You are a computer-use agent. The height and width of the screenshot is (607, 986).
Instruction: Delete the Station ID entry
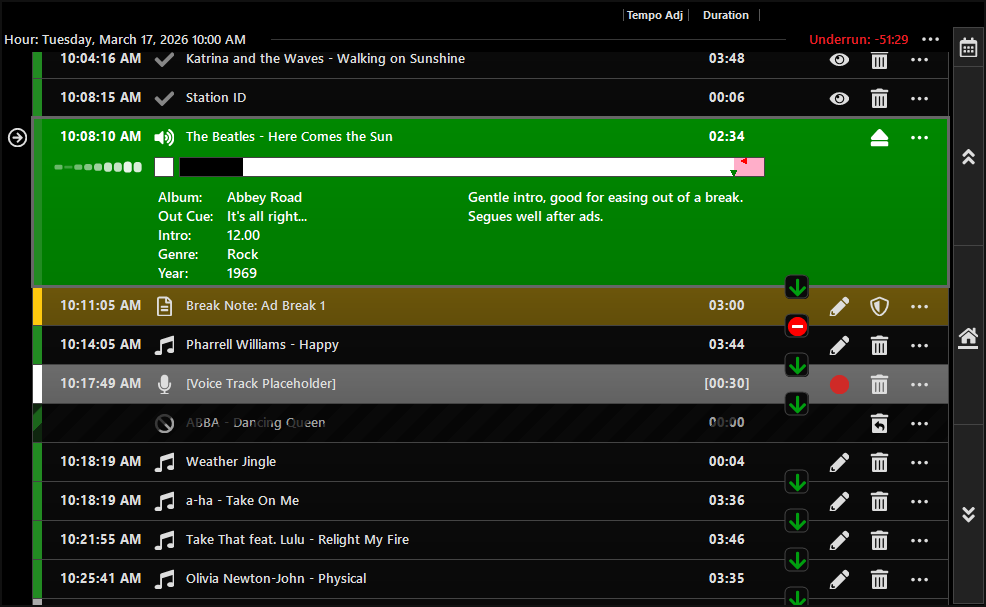(x=879, y=99)
